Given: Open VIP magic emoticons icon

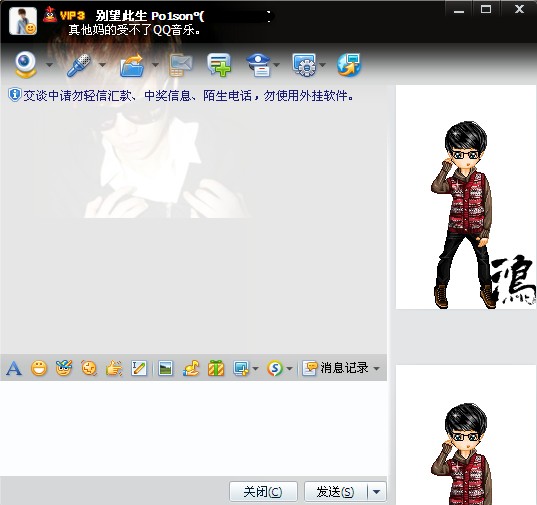Looking at the screenshot, I should pos(64,368).
